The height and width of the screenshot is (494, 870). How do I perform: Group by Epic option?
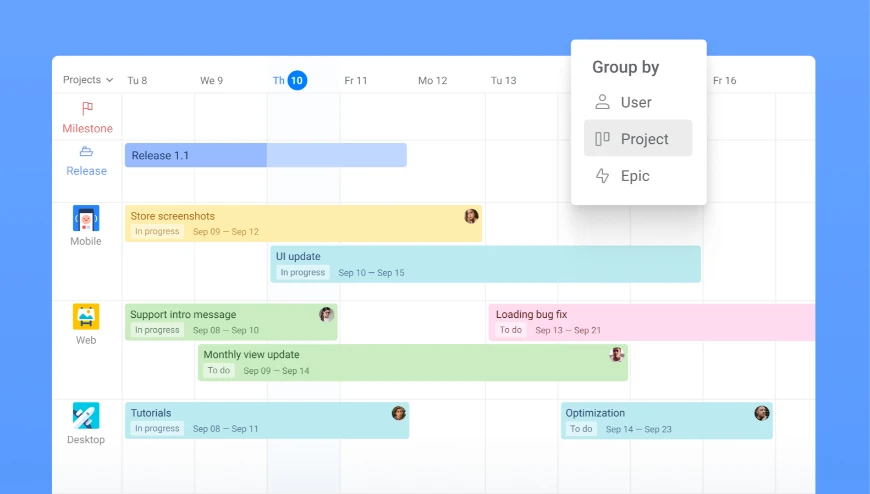[x=638, y=176]
